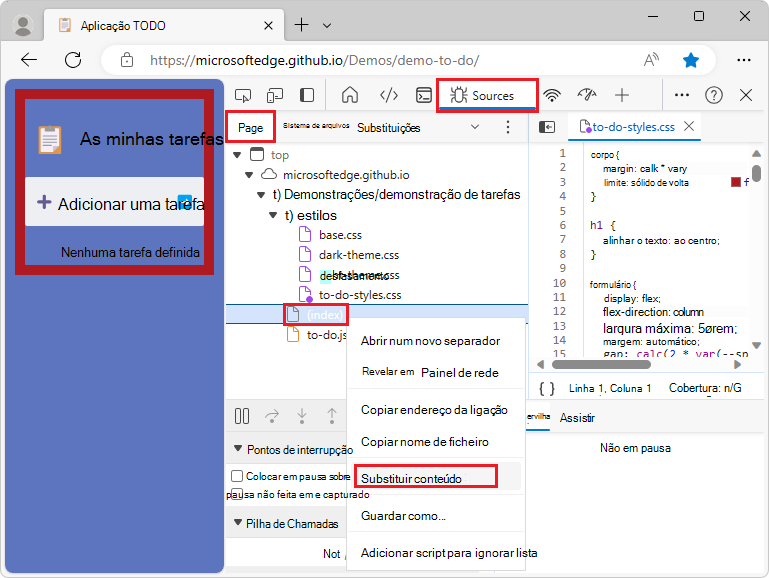Switch to the Substituições tab
Image resolution: width=769 pixels, height=578 pixels.
click(x=388, y=128)
